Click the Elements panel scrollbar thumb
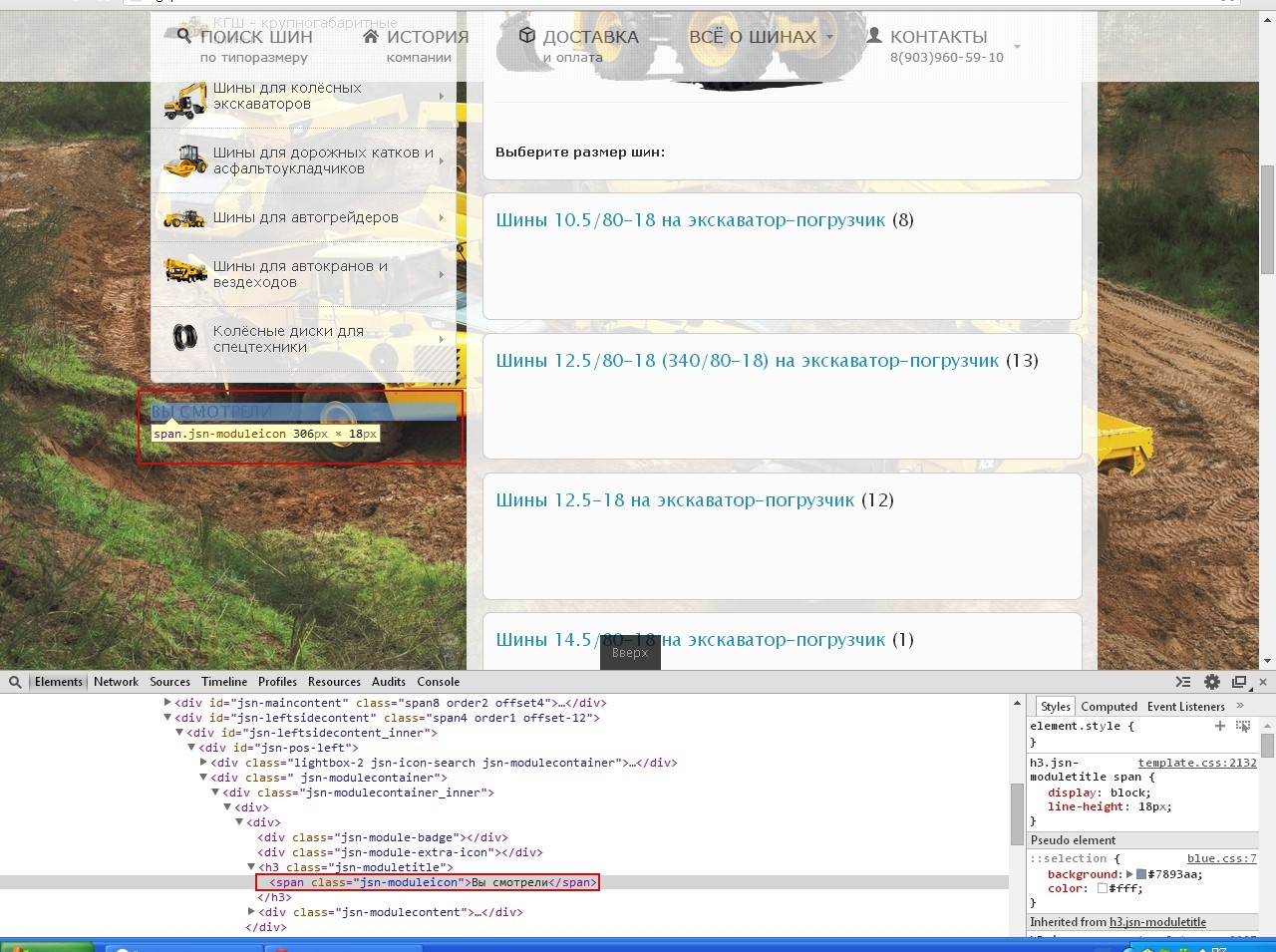The image size is (1276, 952). pos(1017,813)
